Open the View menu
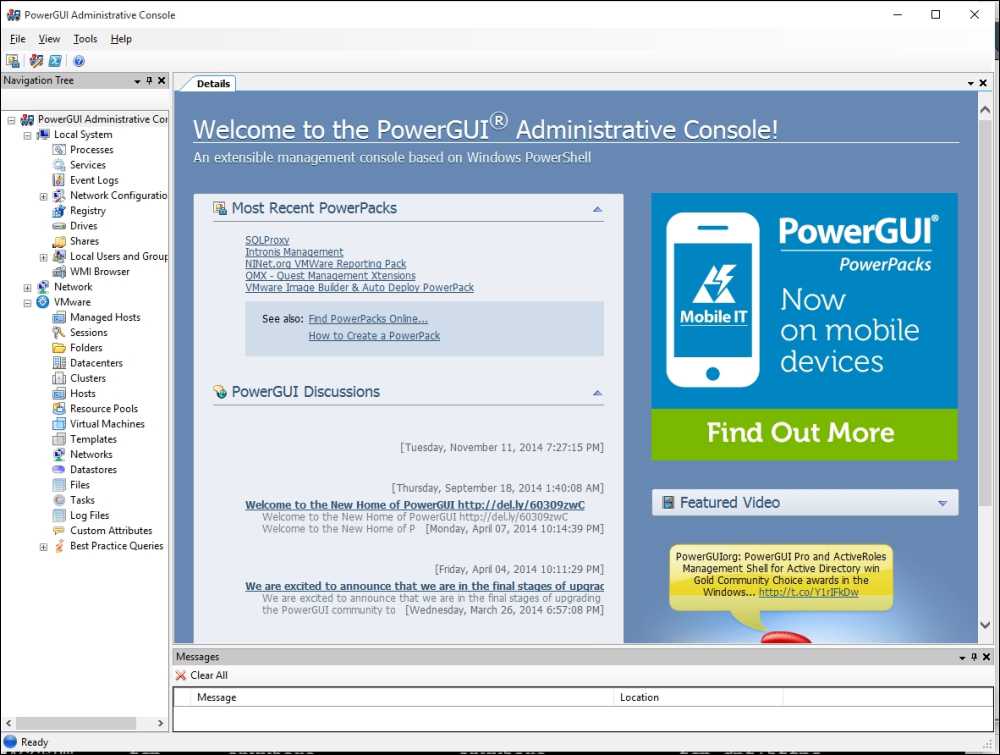 coord(49,39)
